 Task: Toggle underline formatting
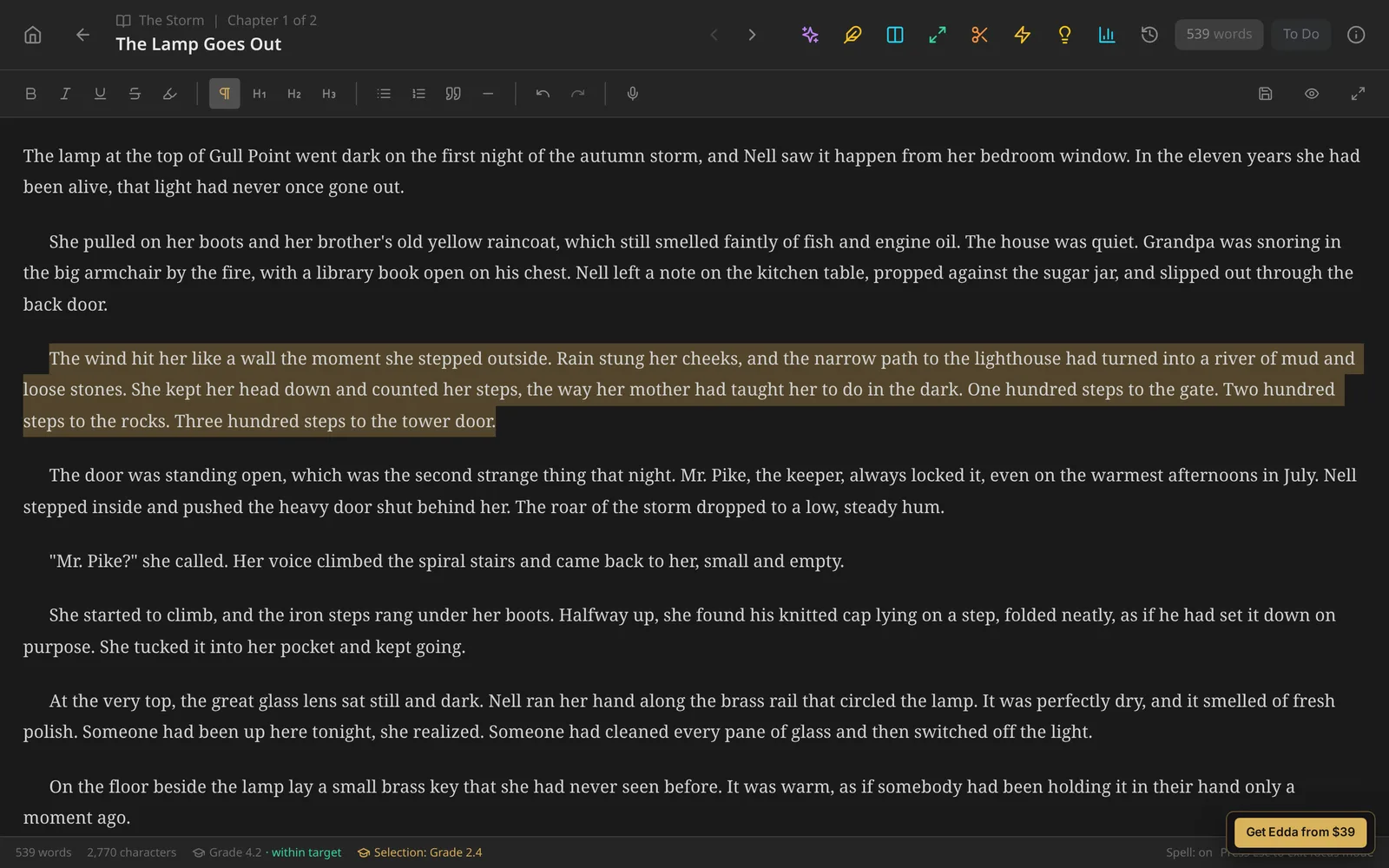(100, 94)
